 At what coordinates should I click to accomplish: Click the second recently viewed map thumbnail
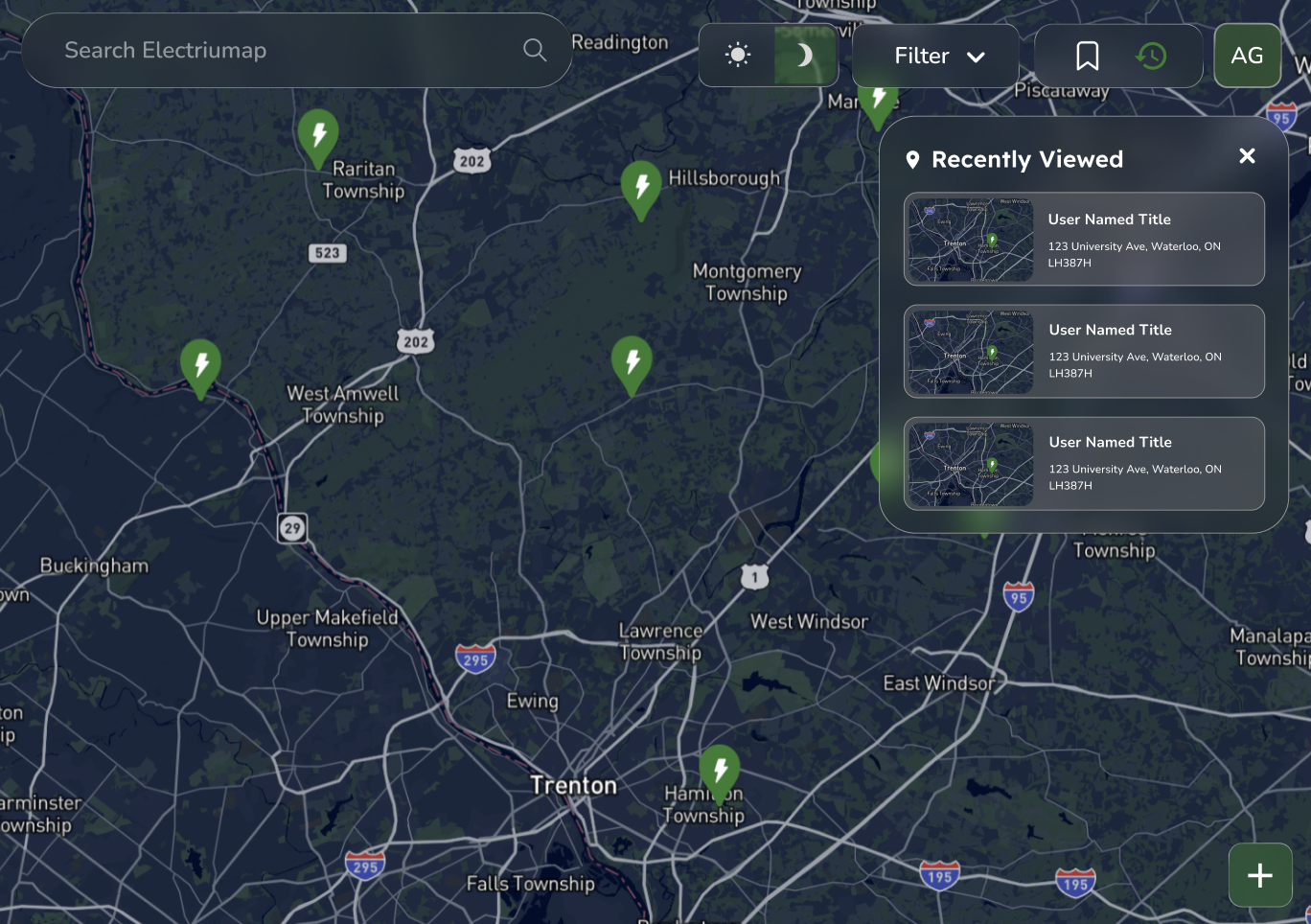[971, 351]
